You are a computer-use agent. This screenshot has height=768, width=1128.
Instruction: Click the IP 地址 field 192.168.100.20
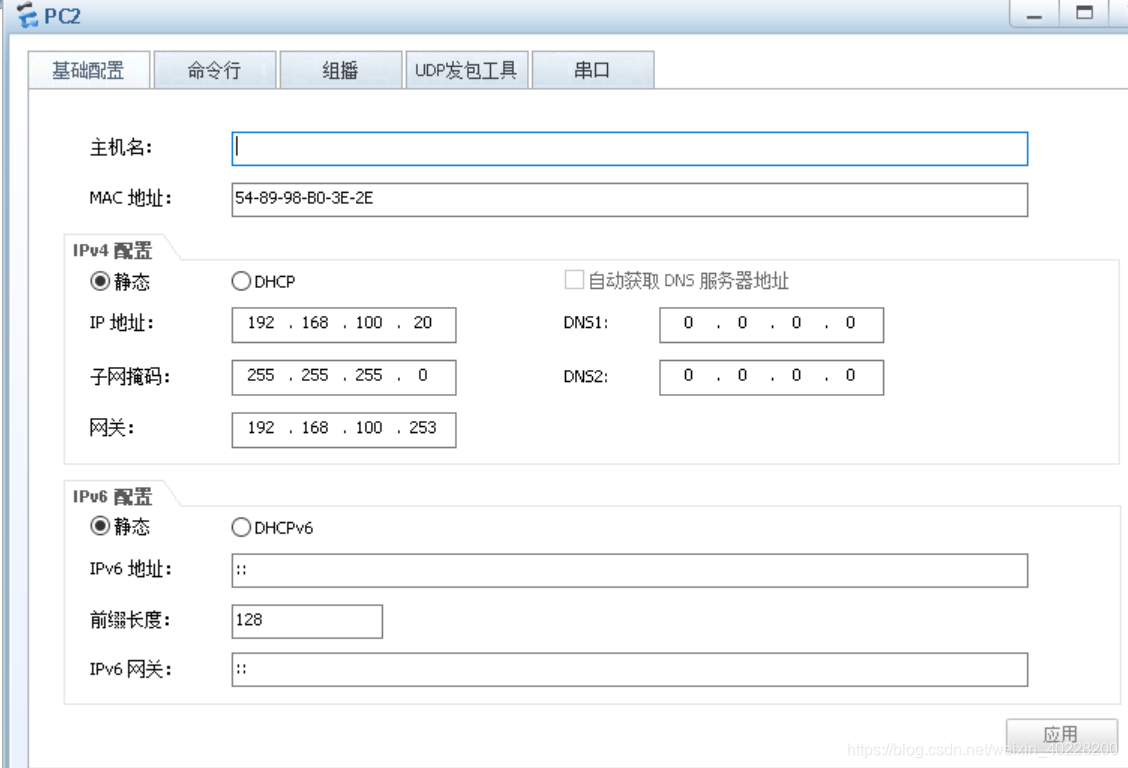pos(344,325)
